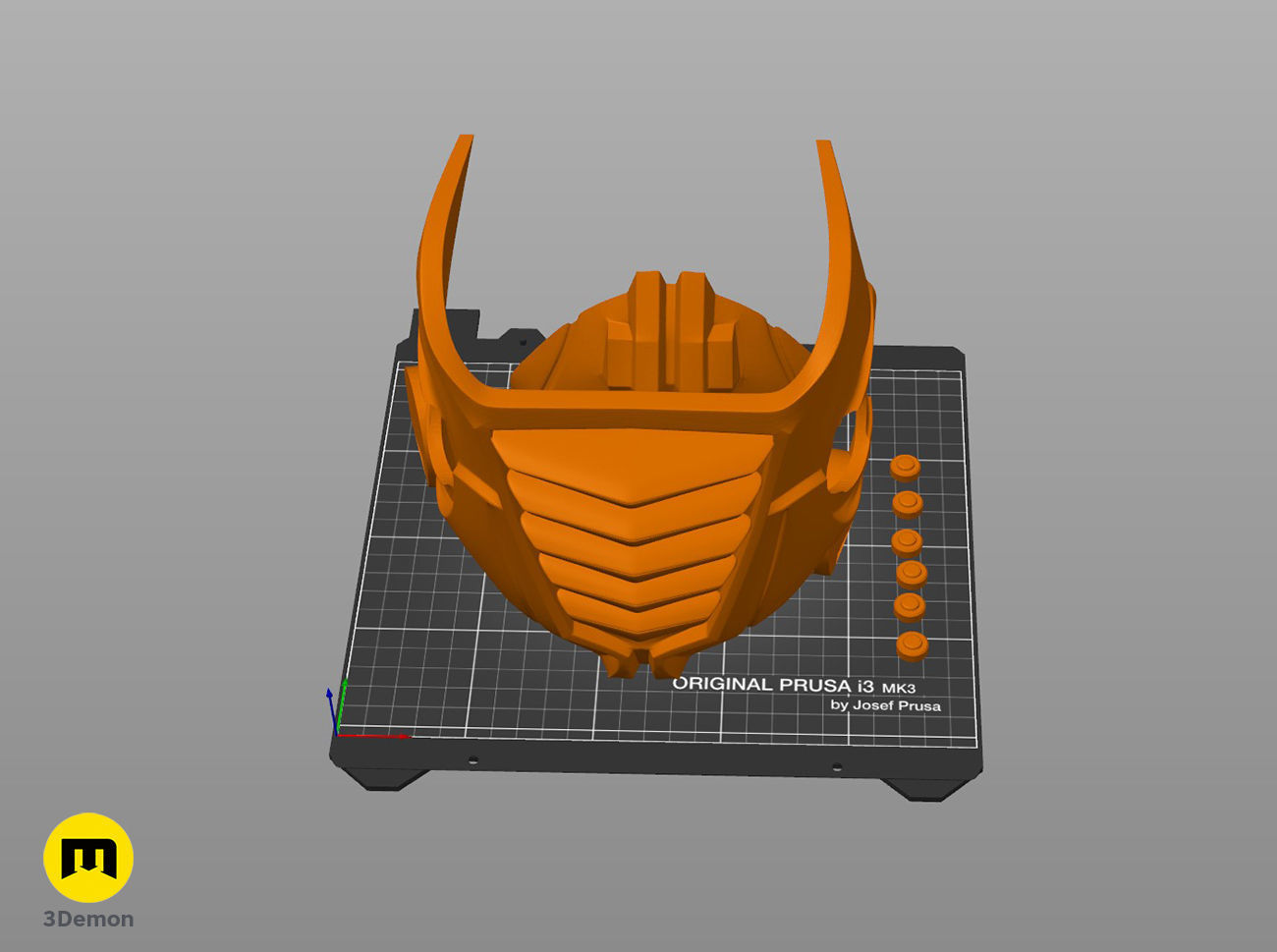This screenshot has height=952, width=1277.
Task: Click the yellow 3Demon logo icon
Action: coord(88,858)
